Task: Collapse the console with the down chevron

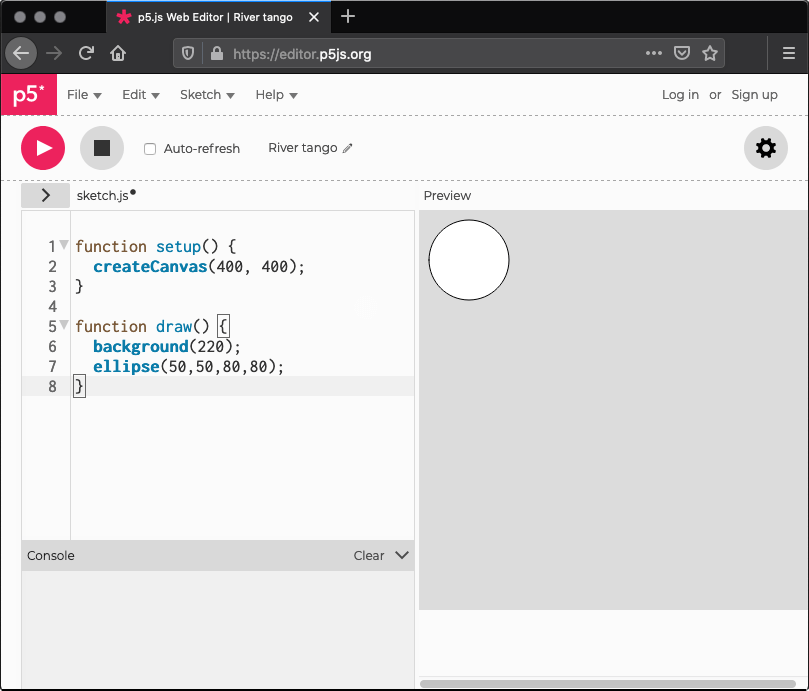Action: [x=402, y=555]
